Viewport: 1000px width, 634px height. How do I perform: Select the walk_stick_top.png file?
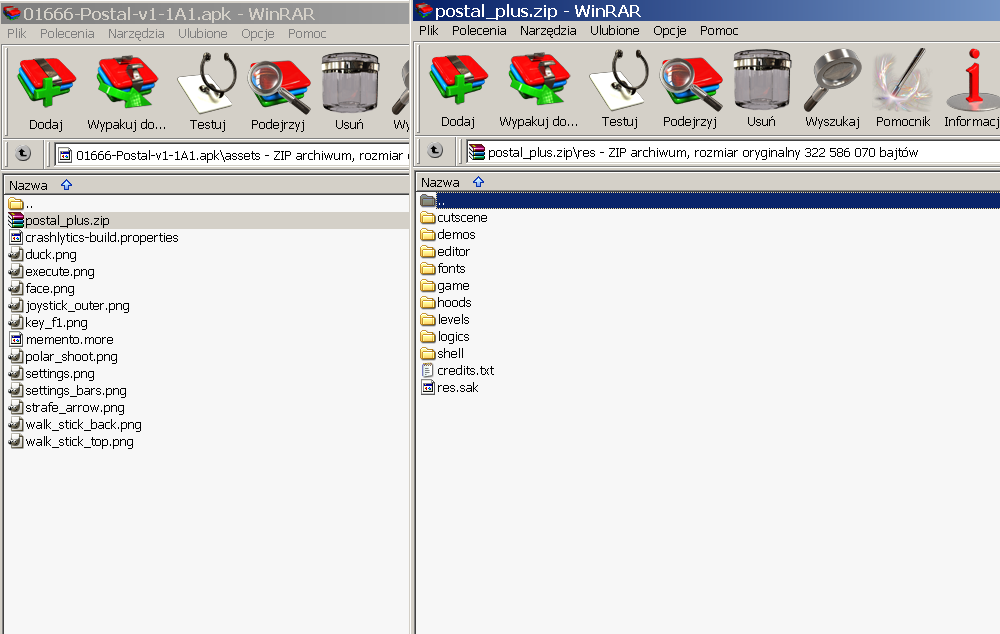[71, 442]
